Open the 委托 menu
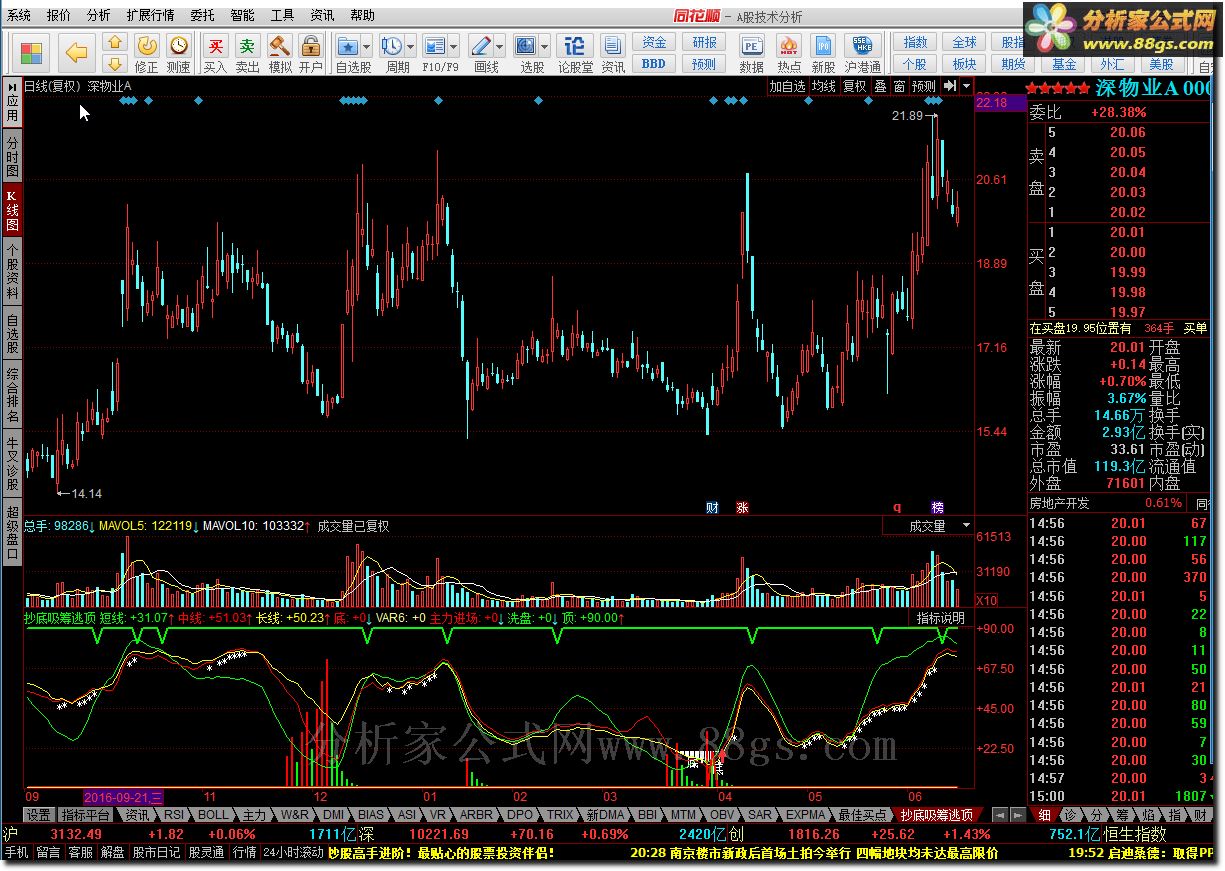Viewport: 1225px width, 871px height. (202, 15)
